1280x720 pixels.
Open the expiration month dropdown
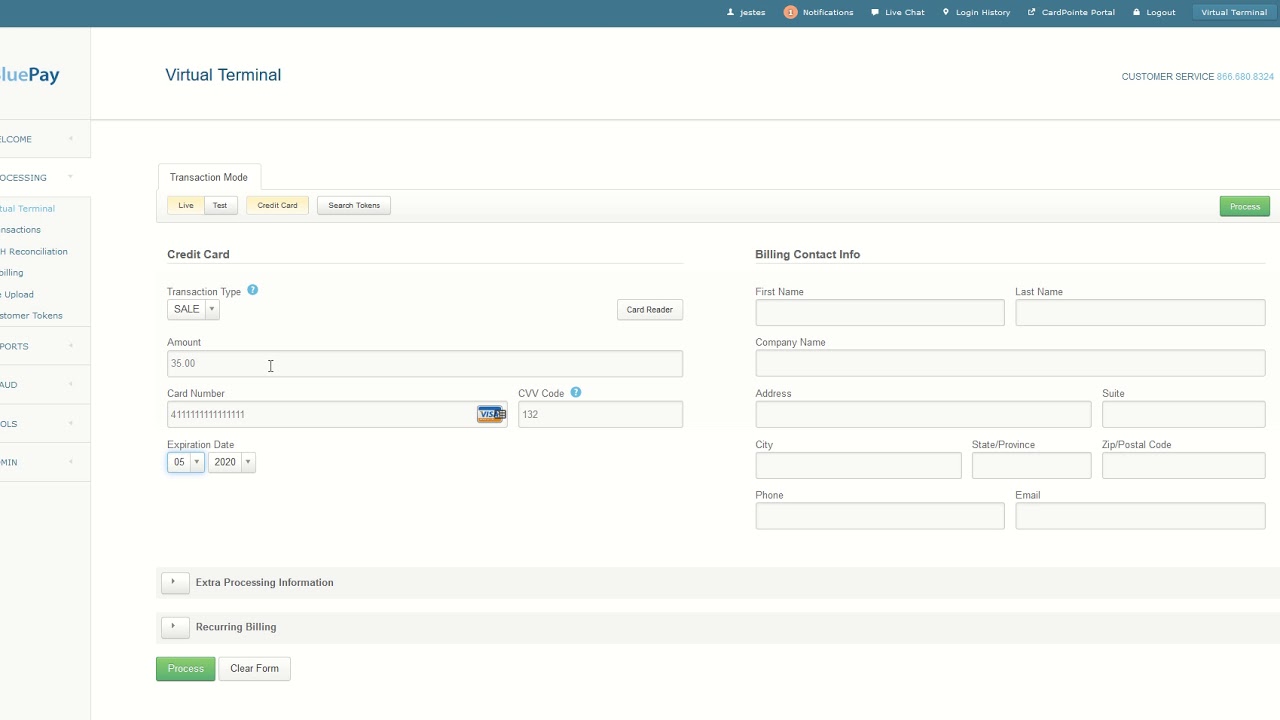click(x=186, y=462)
